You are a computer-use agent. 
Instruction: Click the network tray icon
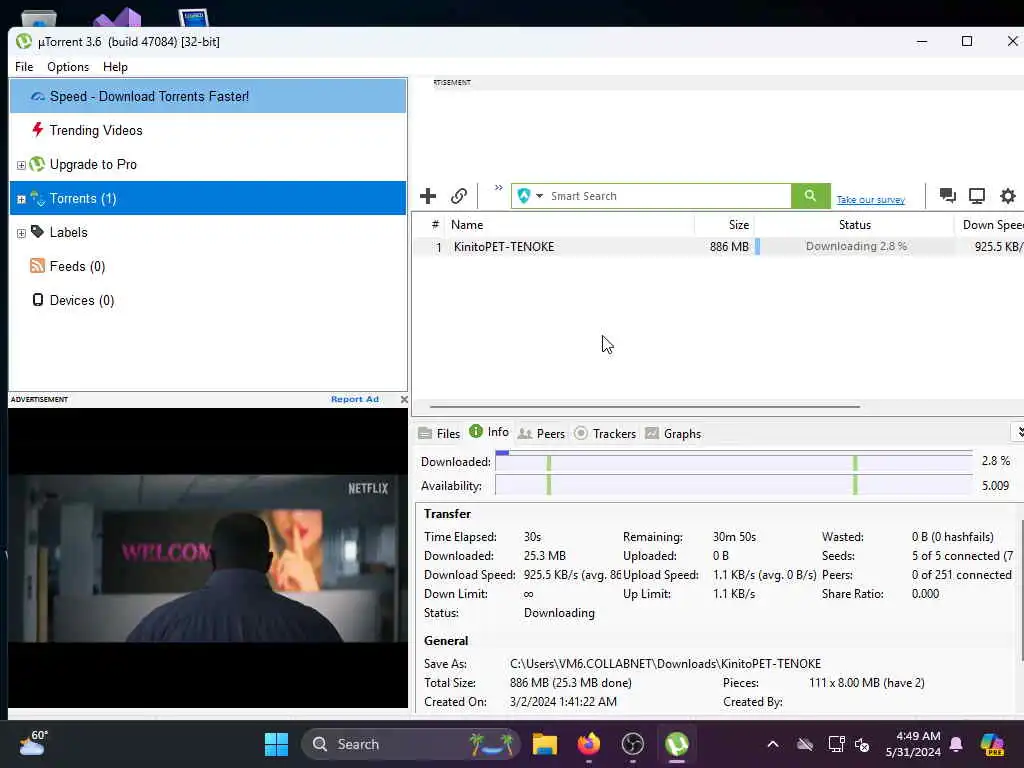point(835,744)
